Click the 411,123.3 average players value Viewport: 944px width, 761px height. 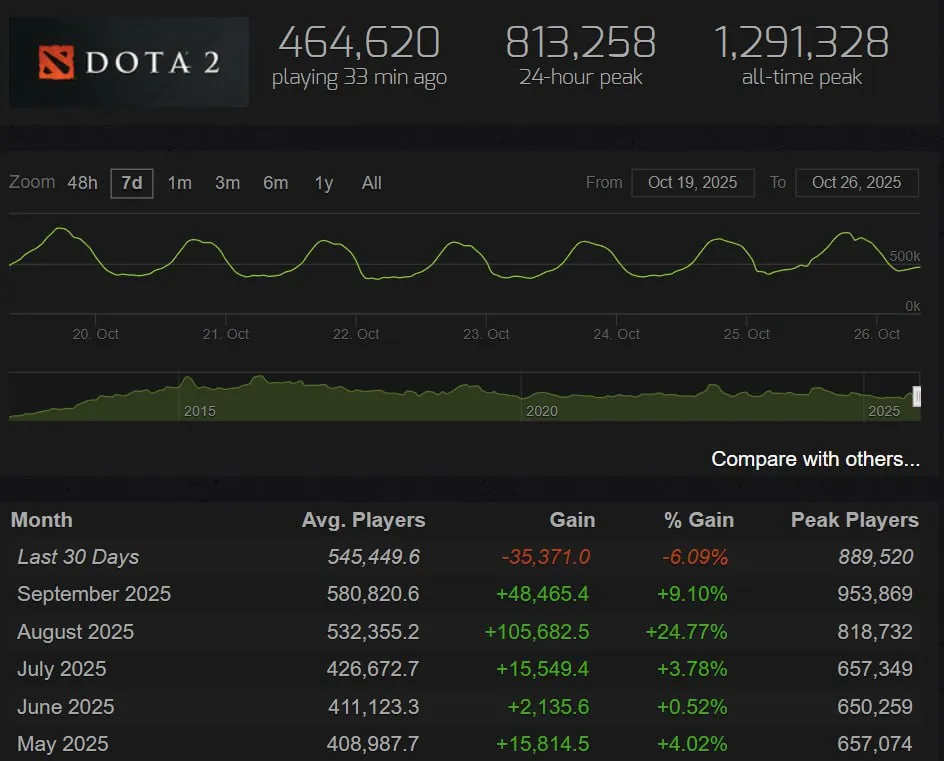click(373, 706)
